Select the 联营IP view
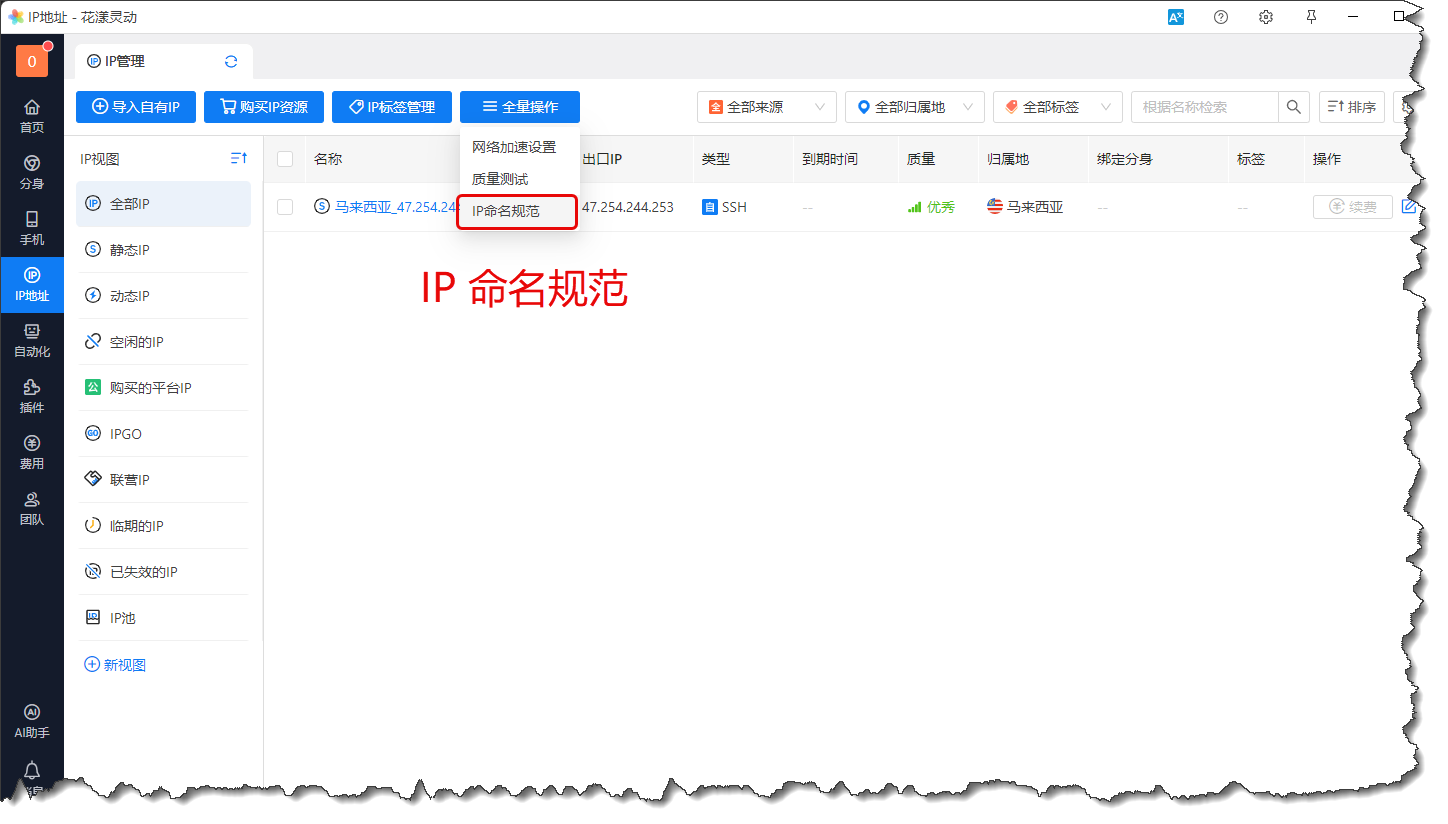This screenshot has height=824, width=1448. (163, 480)
